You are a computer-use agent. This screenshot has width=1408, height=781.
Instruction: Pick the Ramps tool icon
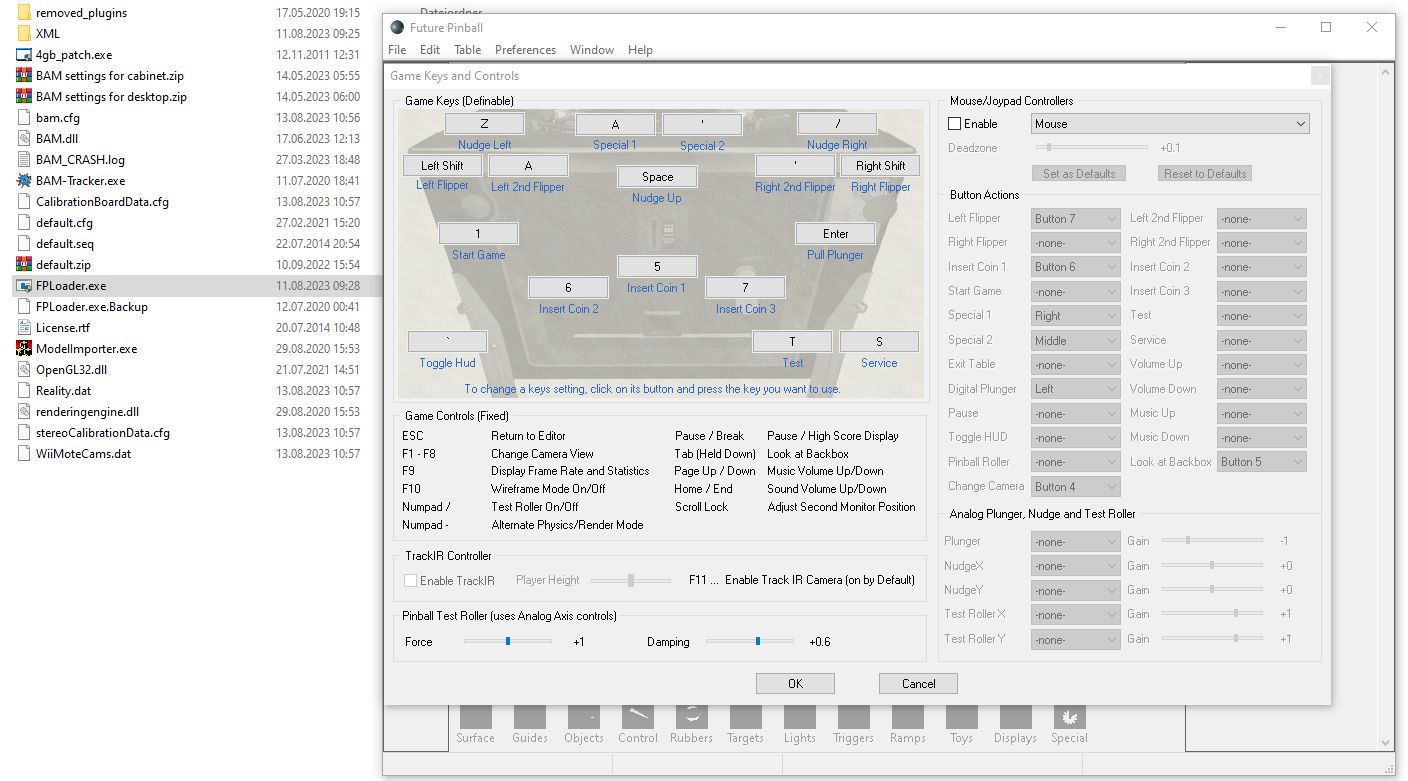click(908, 716)
